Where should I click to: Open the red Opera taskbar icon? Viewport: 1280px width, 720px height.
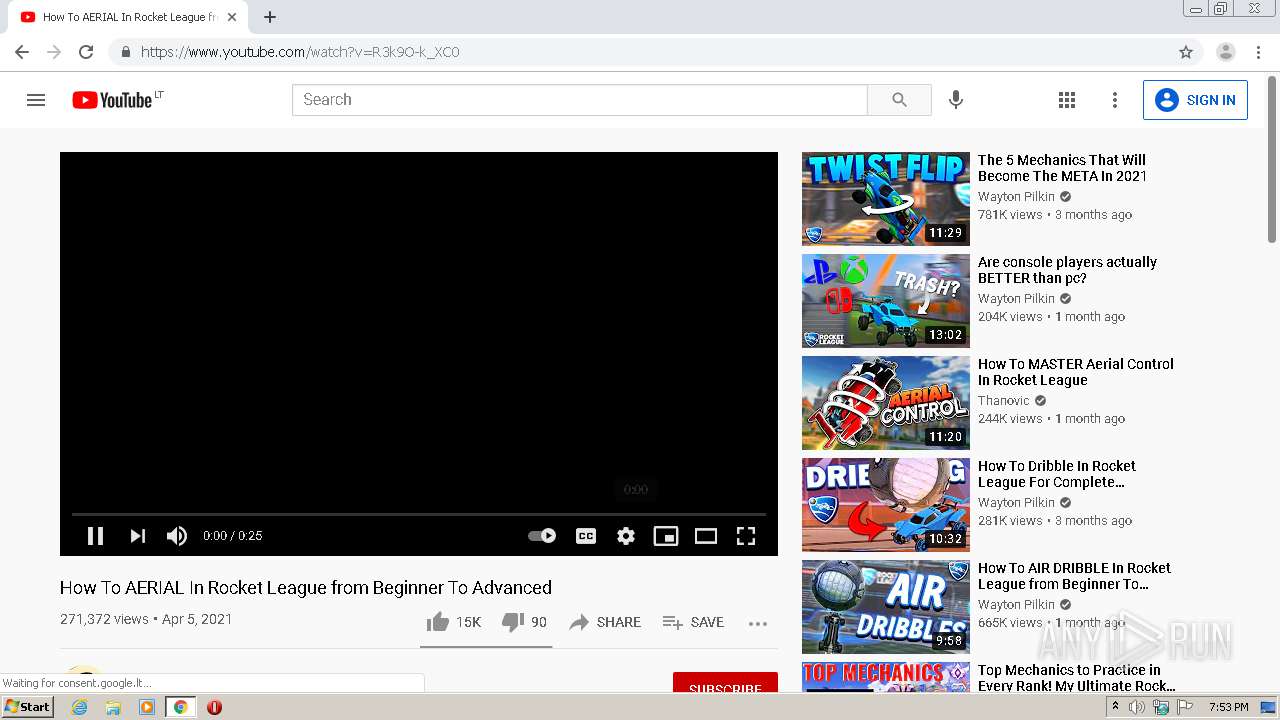(214, 707)
